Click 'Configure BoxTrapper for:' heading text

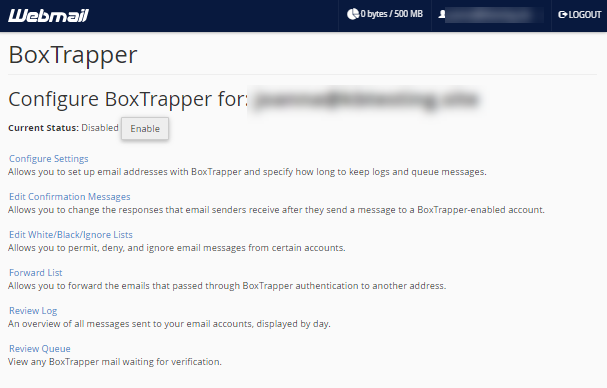[x=128, y=99]
